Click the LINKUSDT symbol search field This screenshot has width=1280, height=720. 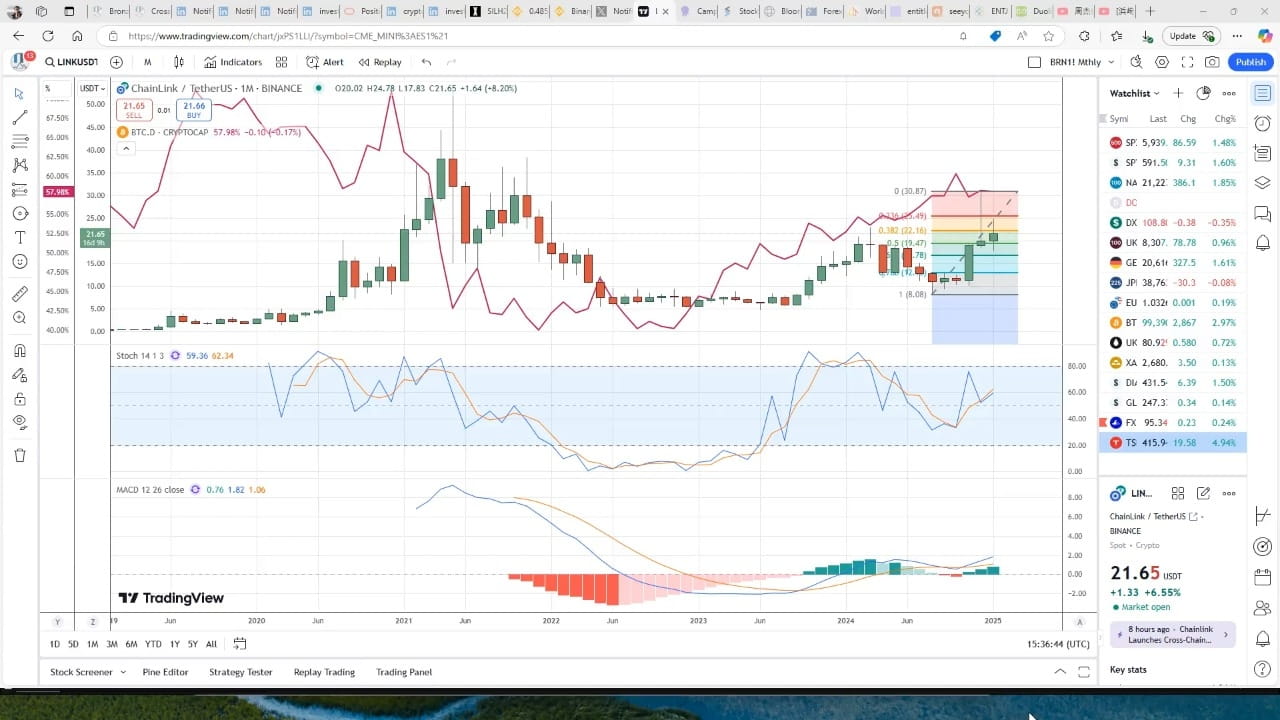[x=71, y=62]
